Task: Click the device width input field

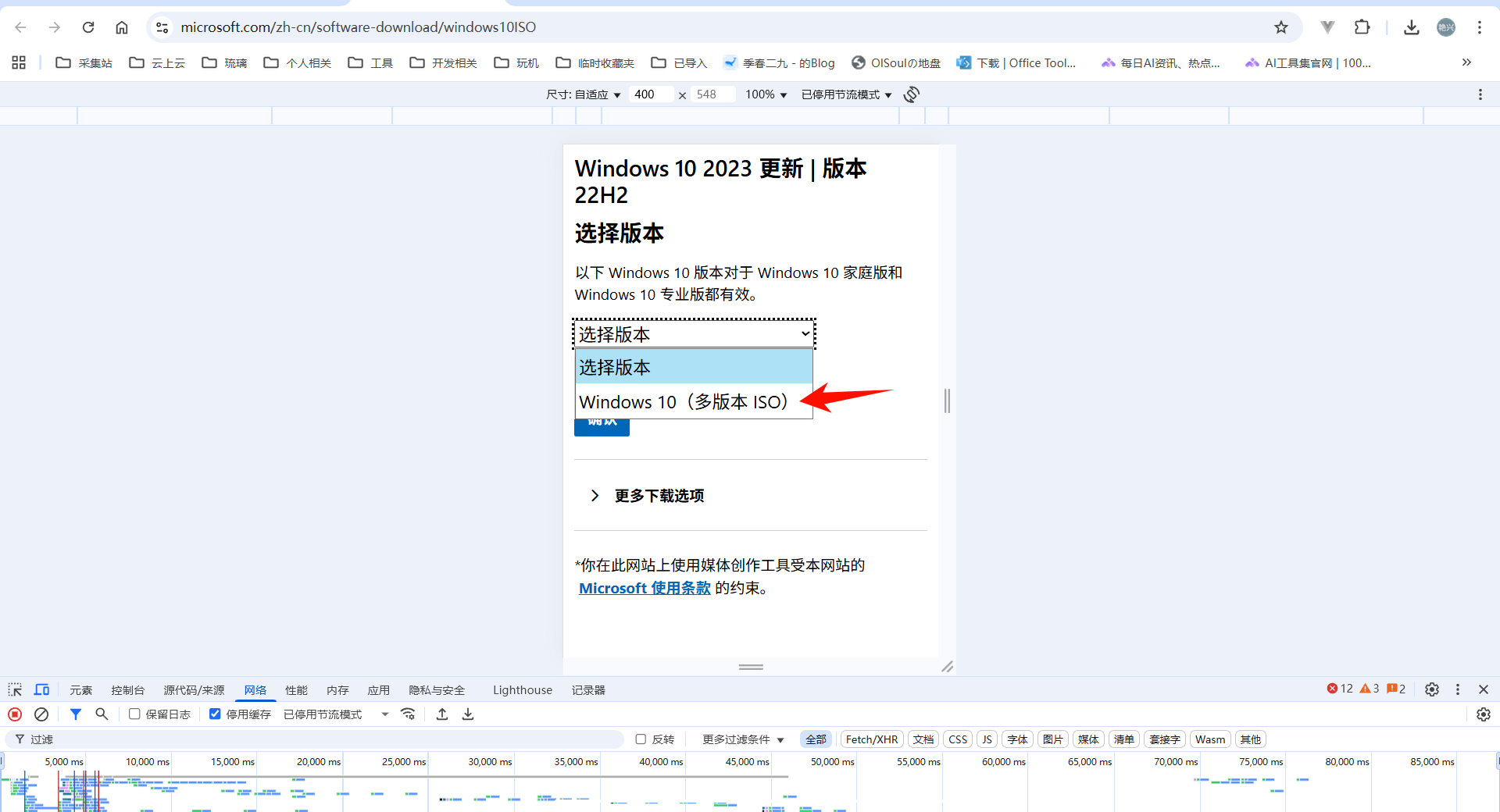Action: tap(651, 94)
